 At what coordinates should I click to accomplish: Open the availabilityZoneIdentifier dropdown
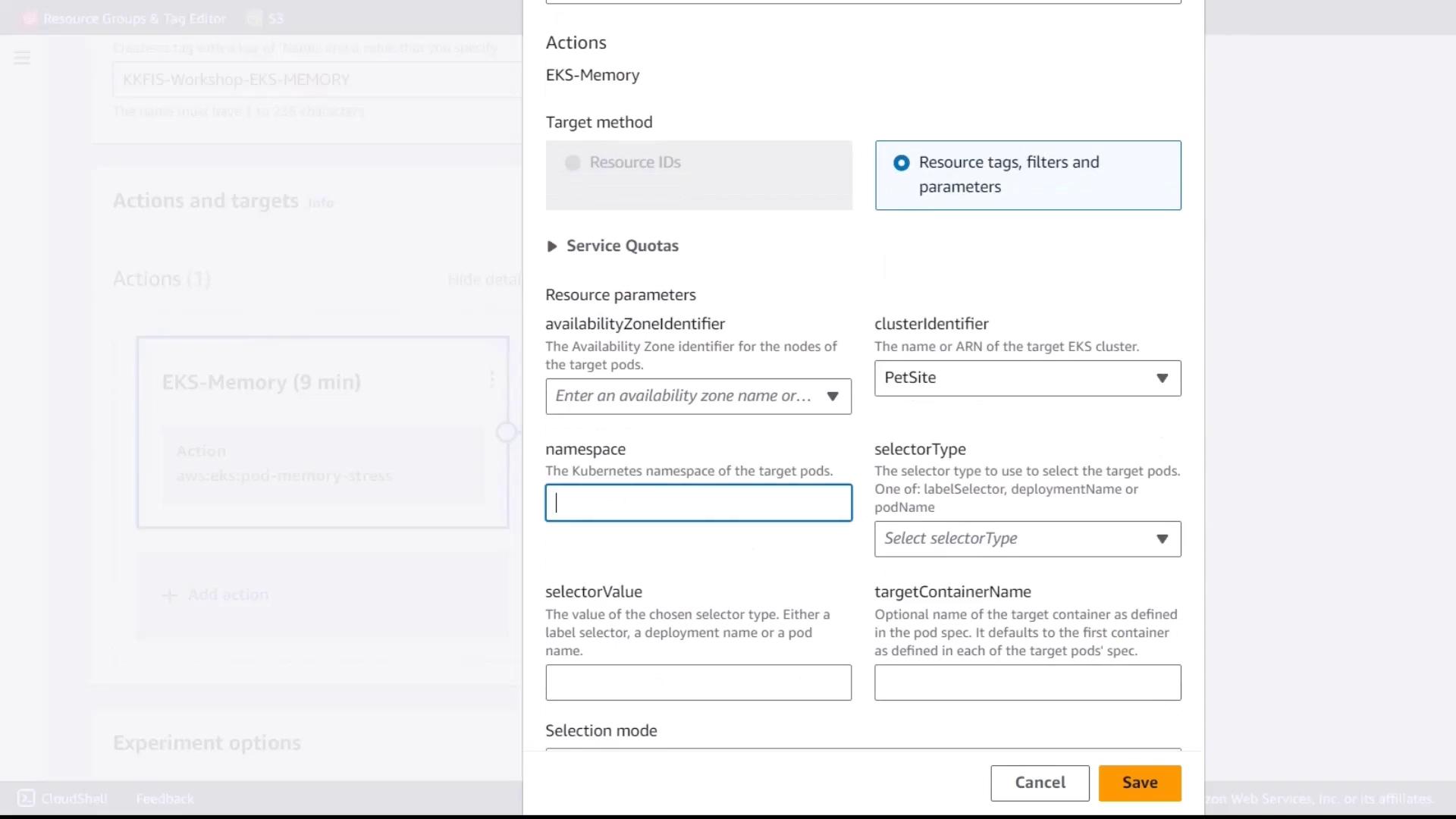(698, 396)
